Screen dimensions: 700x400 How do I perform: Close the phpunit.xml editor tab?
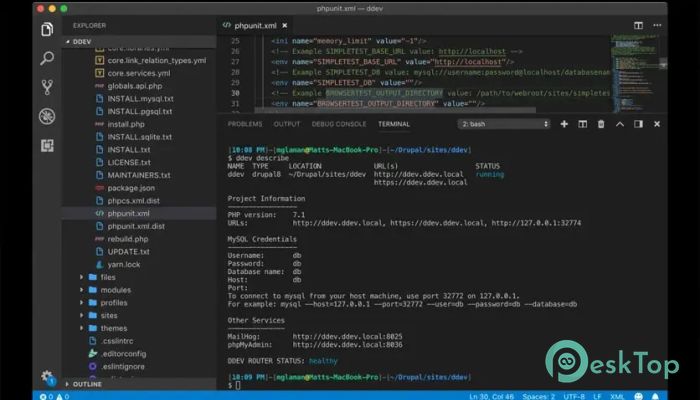point(284,26)
